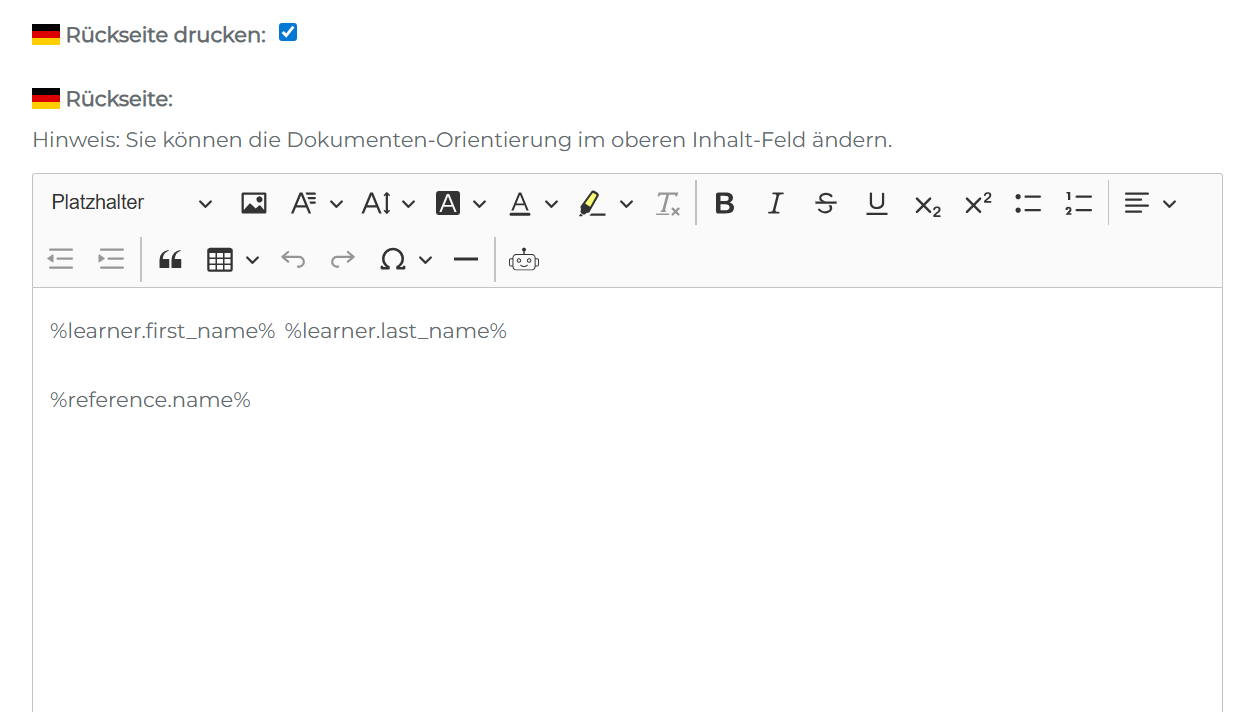This screenshot has width=1244, height=712.
Task: Click the insert image icon
Action: tap(254, 204)
